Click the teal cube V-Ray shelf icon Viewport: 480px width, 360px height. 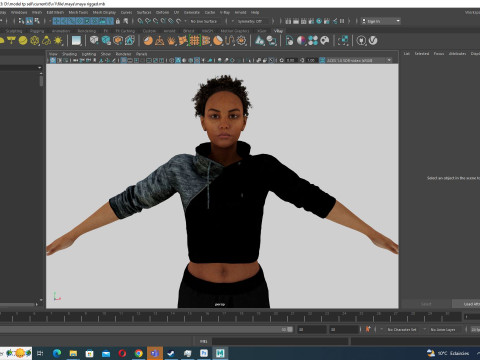click(106, 41)
